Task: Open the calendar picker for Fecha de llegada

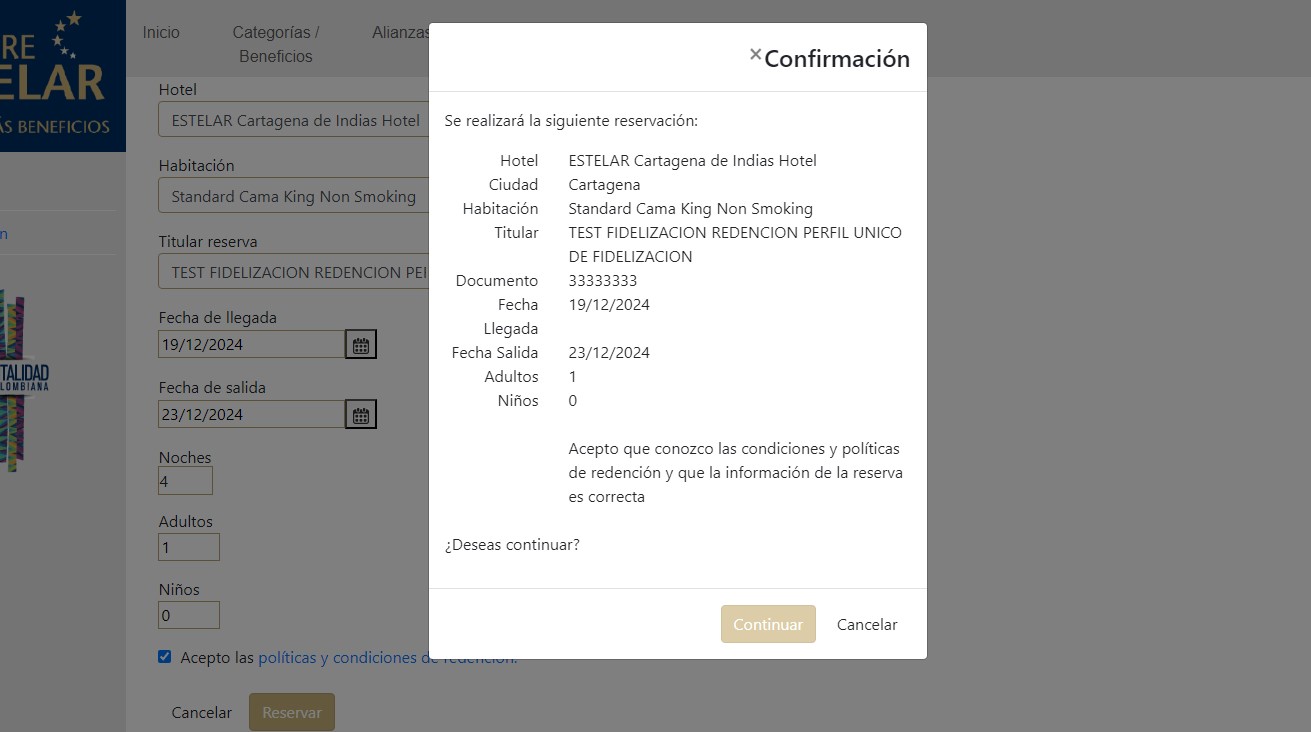Action: click(361, 345)
